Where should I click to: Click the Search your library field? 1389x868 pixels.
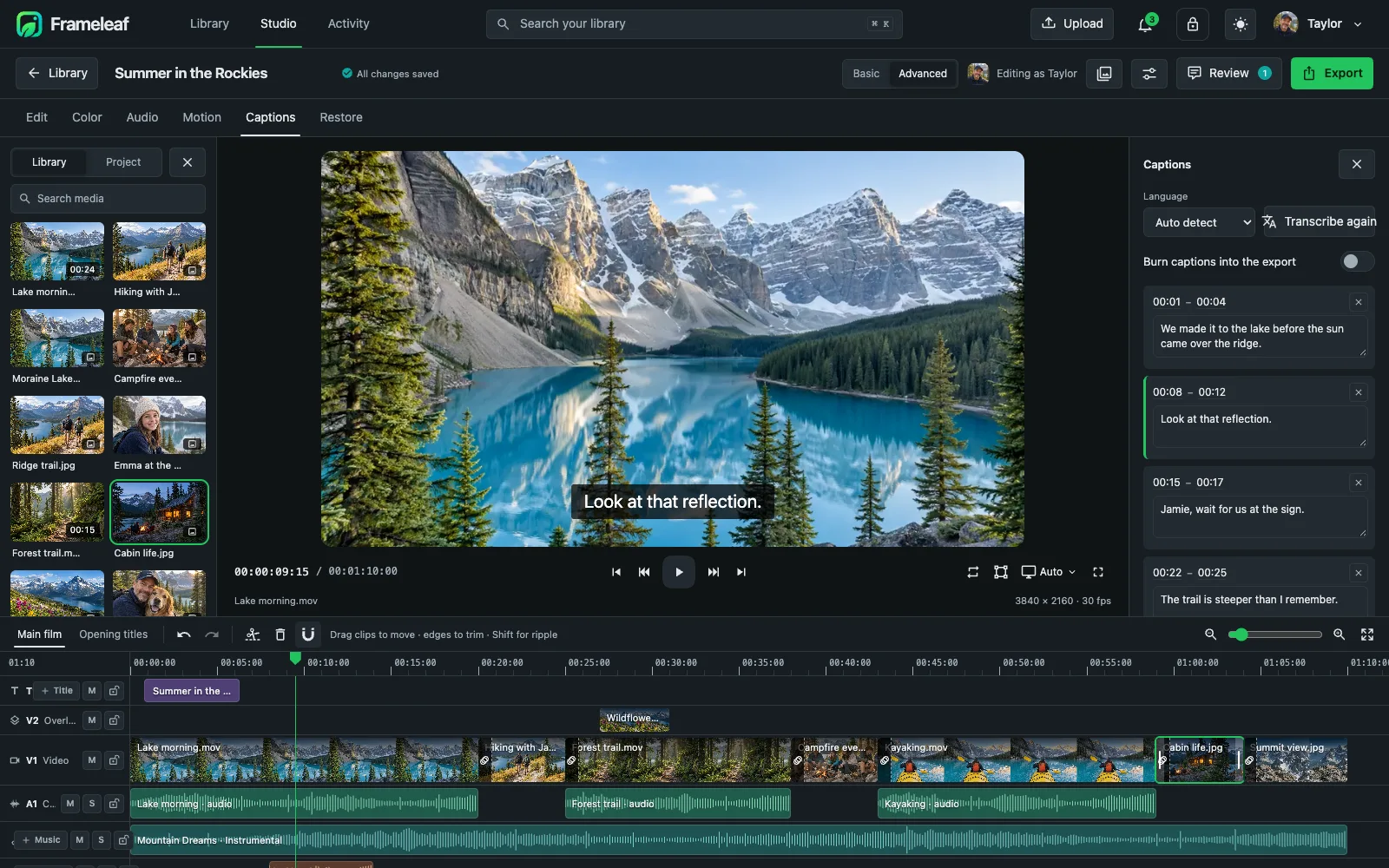coord(694,24)
